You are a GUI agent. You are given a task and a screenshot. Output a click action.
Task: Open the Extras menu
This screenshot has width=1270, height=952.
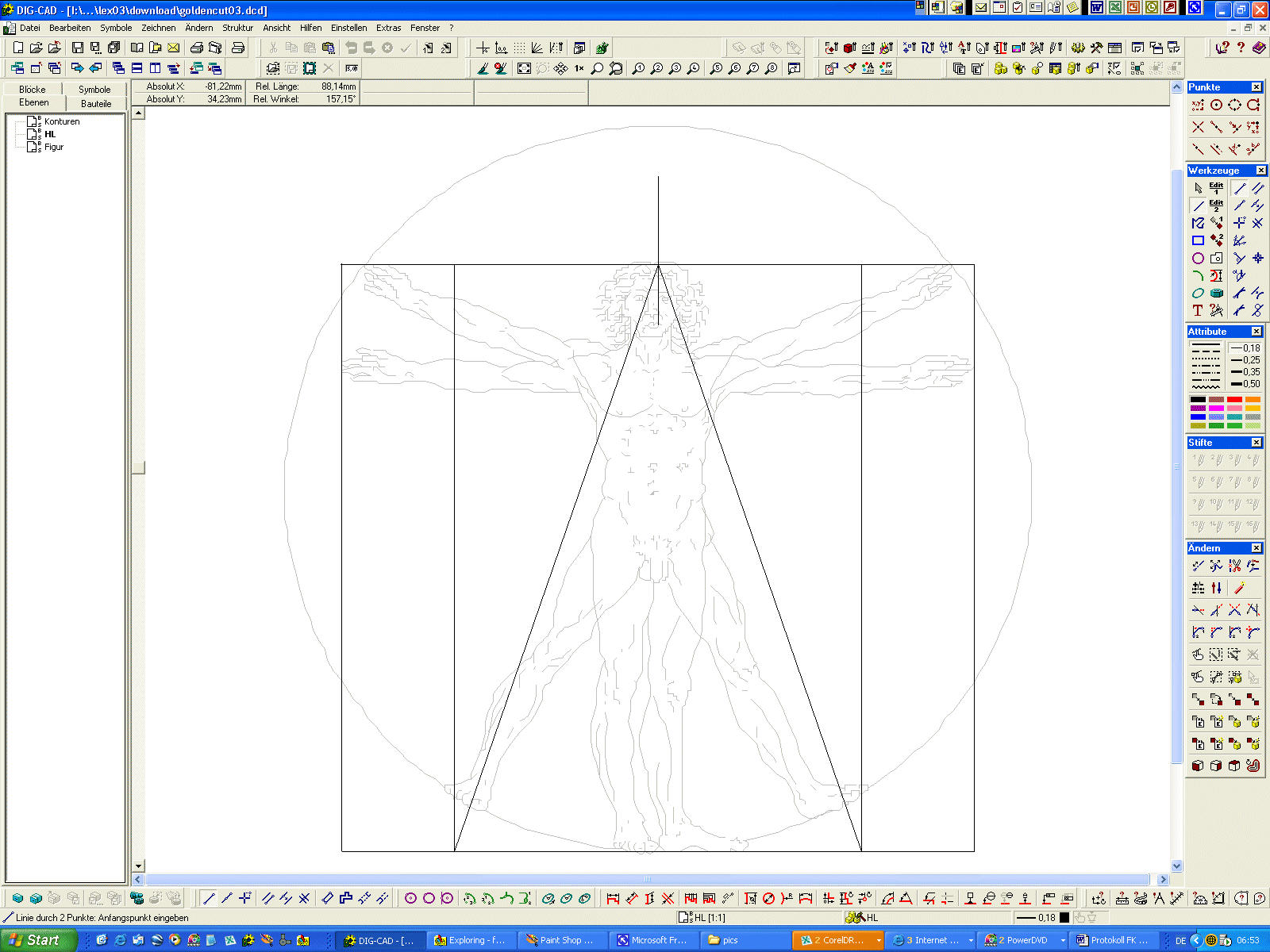coord(388,28)
